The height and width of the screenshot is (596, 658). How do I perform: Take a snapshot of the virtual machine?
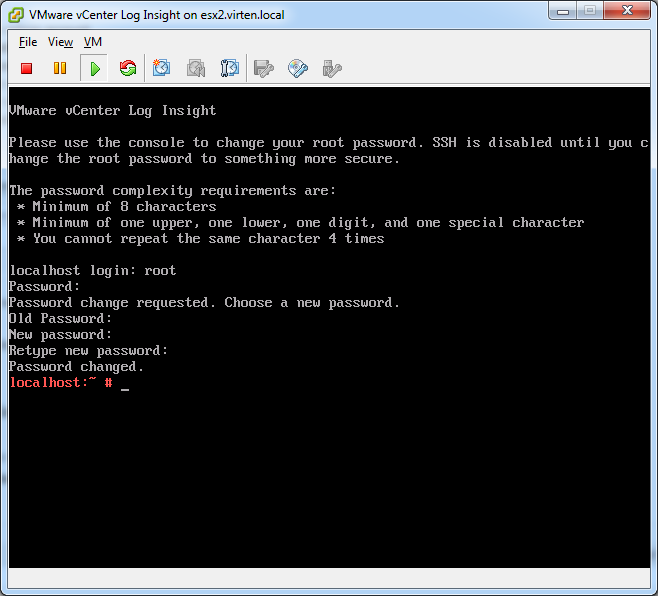tap(162, 68)
